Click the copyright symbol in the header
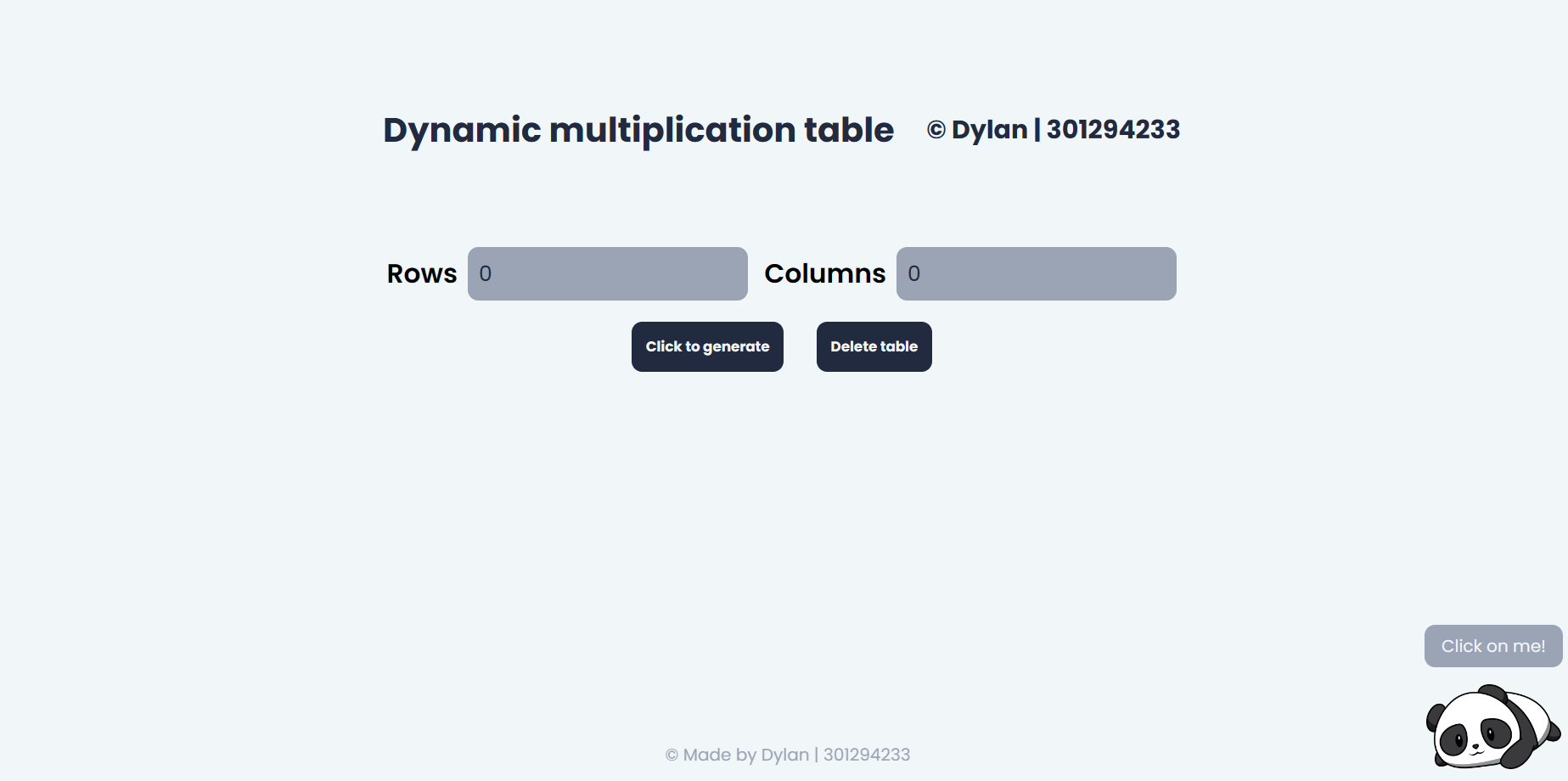1568x781 pixels. tap(936, 131)
